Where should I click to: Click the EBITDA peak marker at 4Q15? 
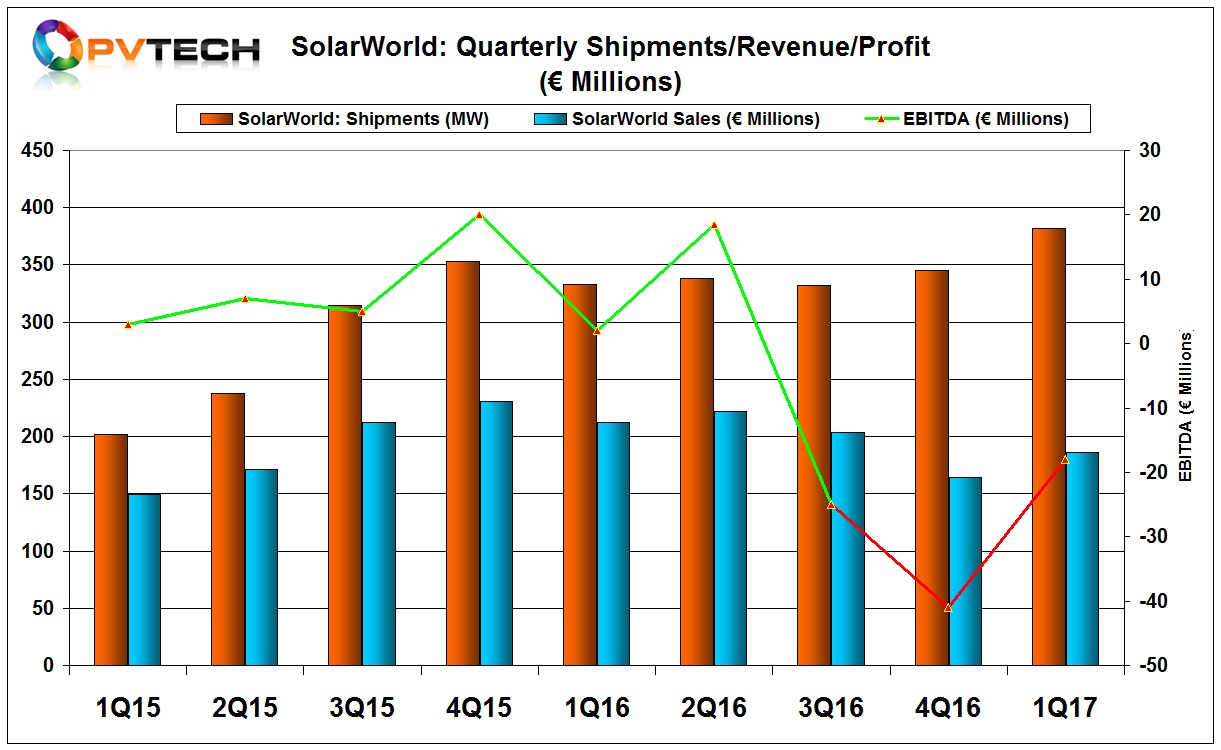coord(479,215)
